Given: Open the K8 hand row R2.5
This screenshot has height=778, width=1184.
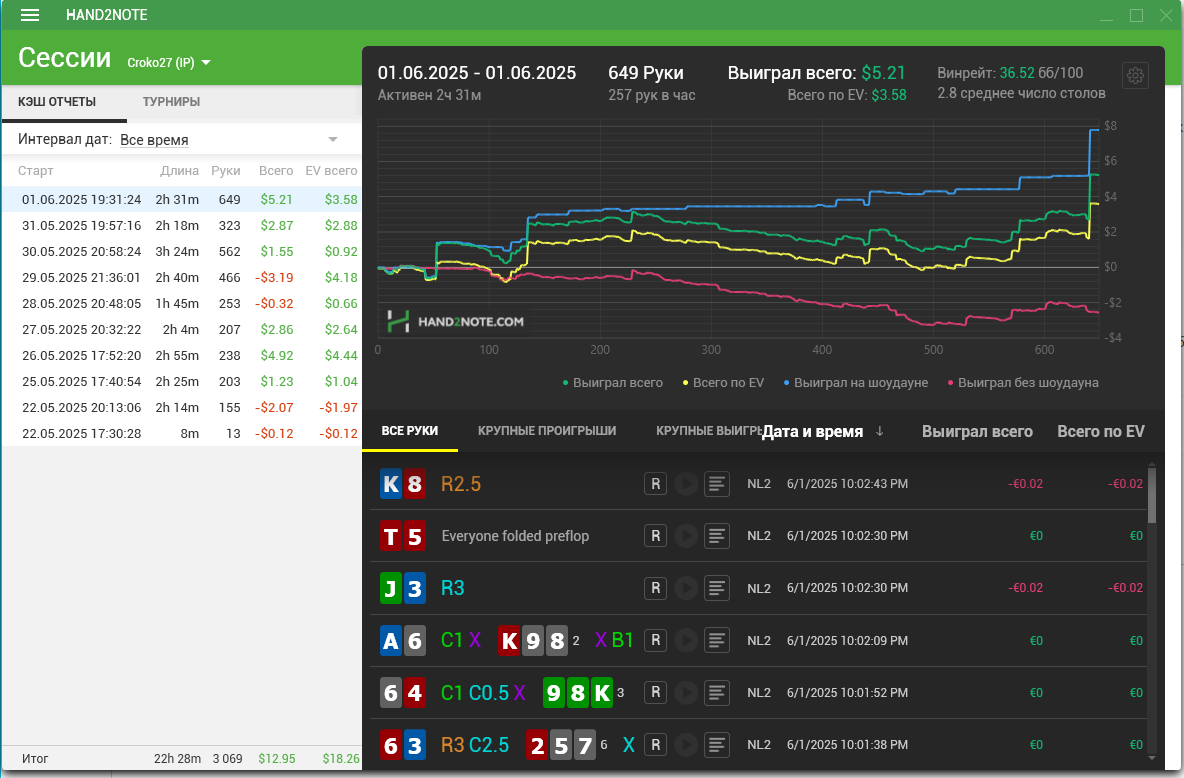Looking at the screenshot, I should [759, 483].
